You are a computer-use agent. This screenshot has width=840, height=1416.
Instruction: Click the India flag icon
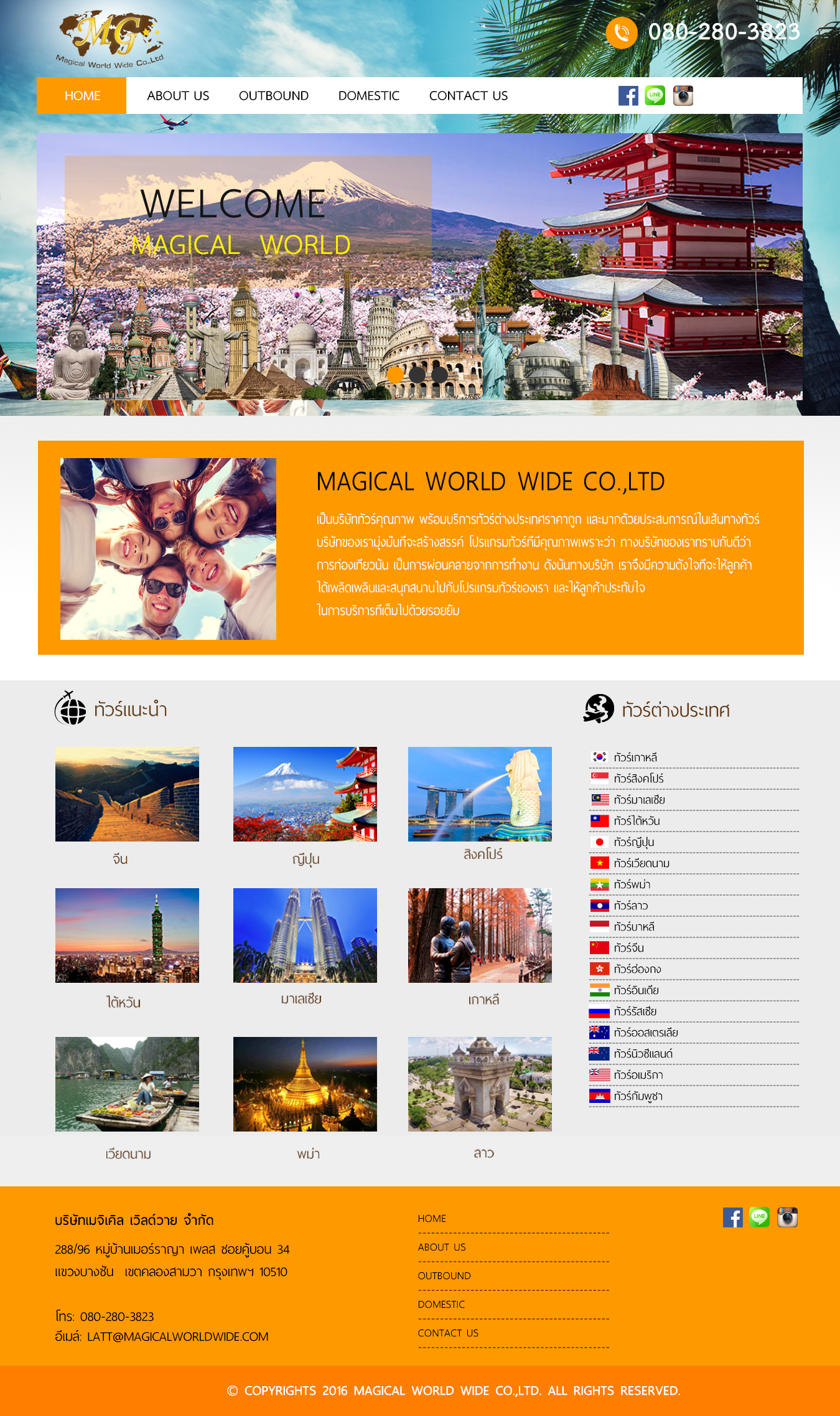point(599,990)
